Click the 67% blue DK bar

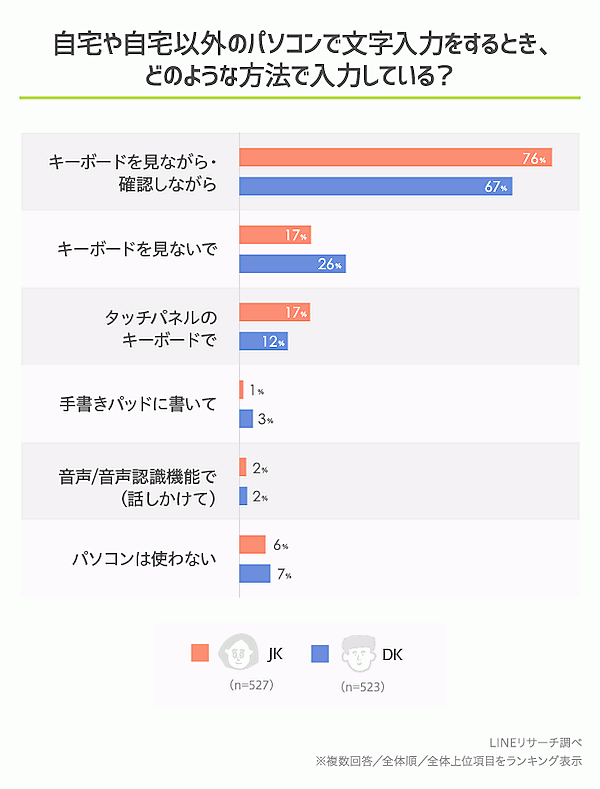click(375, 186)
